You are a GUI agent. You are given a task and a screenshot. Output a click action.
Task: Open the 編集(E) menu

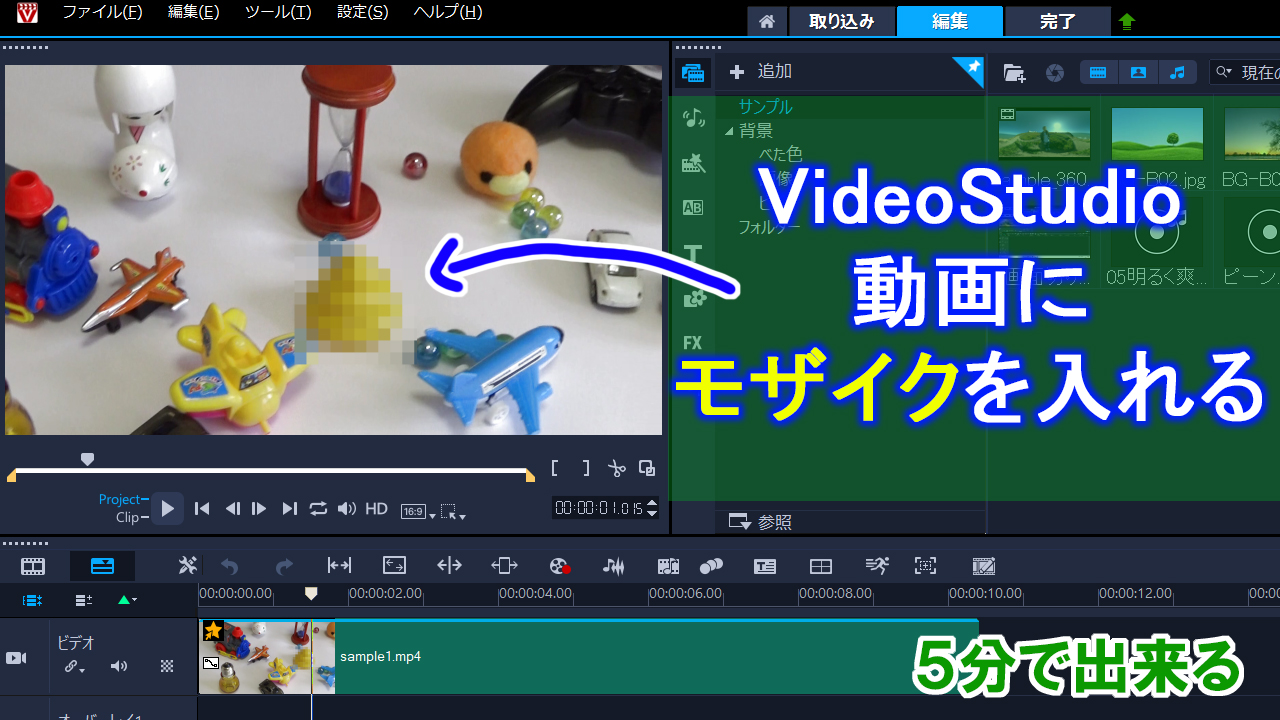pyautogui.click(x=194, y=12)
